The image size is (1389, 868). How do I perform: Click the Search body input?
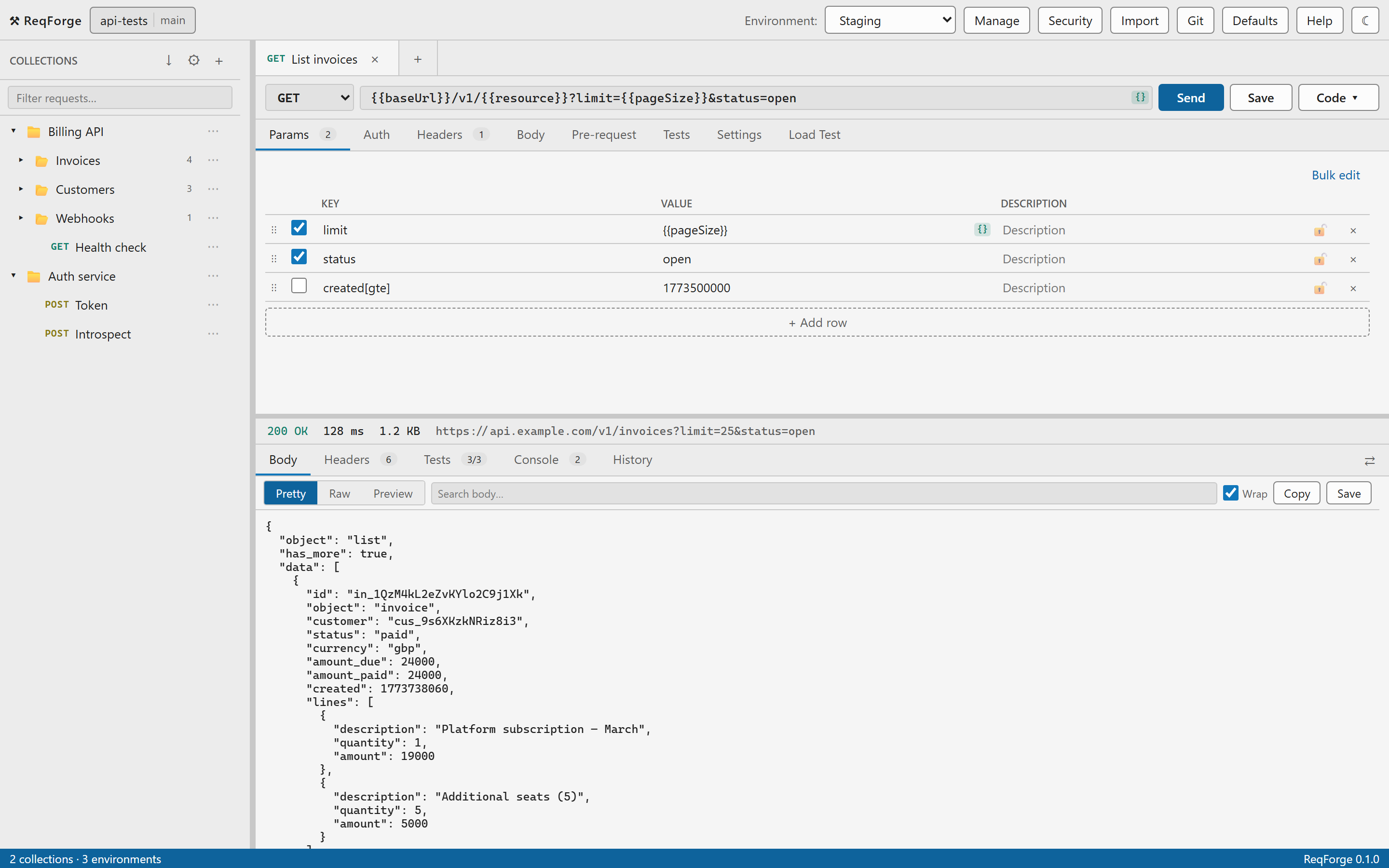click(824, 493)
